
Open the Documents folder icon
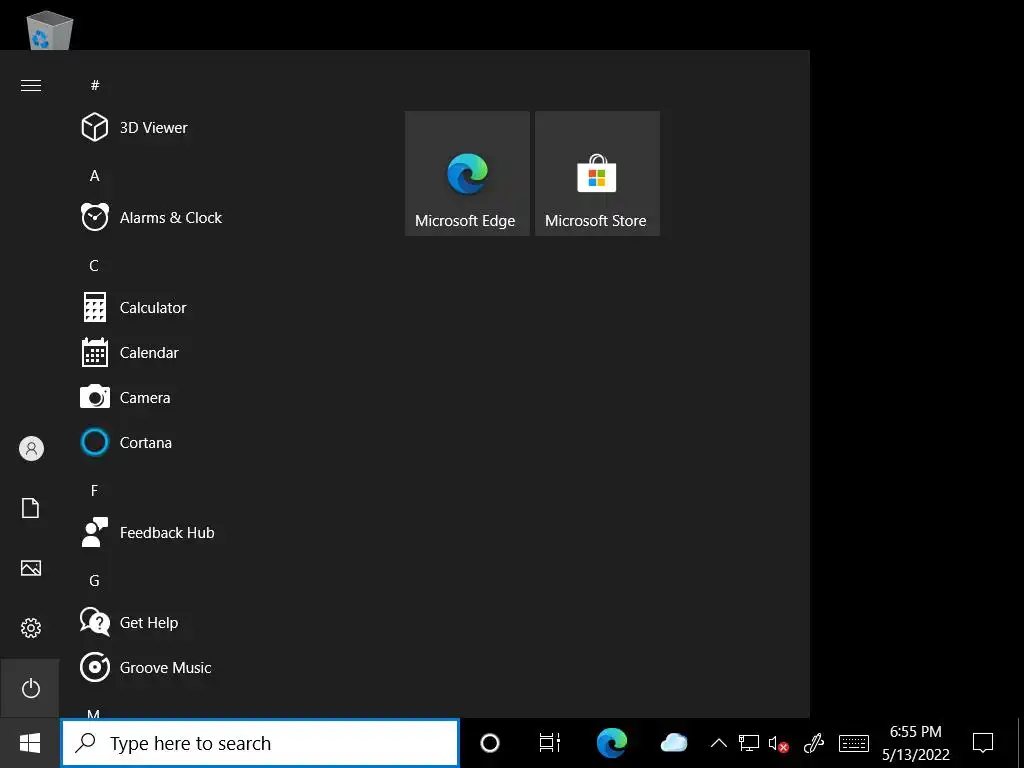click(x=31, y=508)
